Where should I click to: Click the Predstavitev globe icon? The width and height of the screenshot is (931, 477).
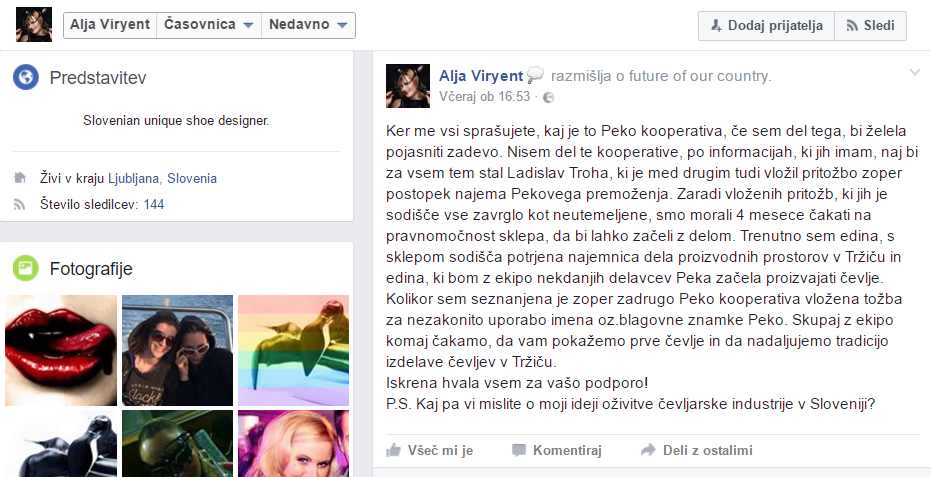coord(26,78)
